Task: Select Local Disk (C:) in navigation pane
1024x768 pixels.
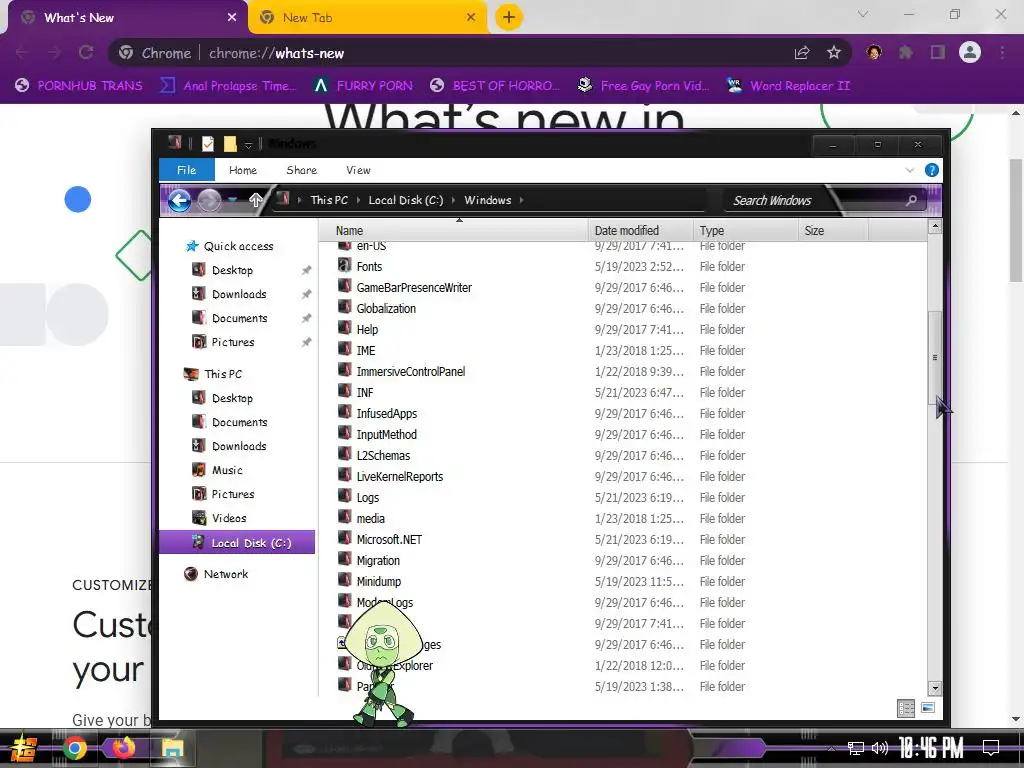Action: [237, 543]
